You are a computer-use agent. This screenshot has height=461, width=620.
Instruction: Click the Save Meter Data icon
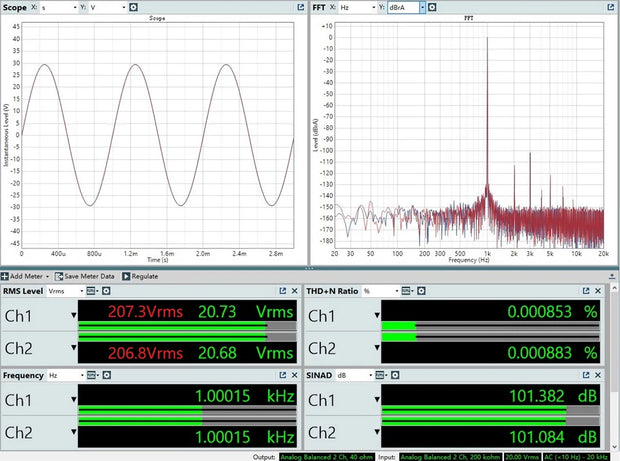[x=59, y=276]
